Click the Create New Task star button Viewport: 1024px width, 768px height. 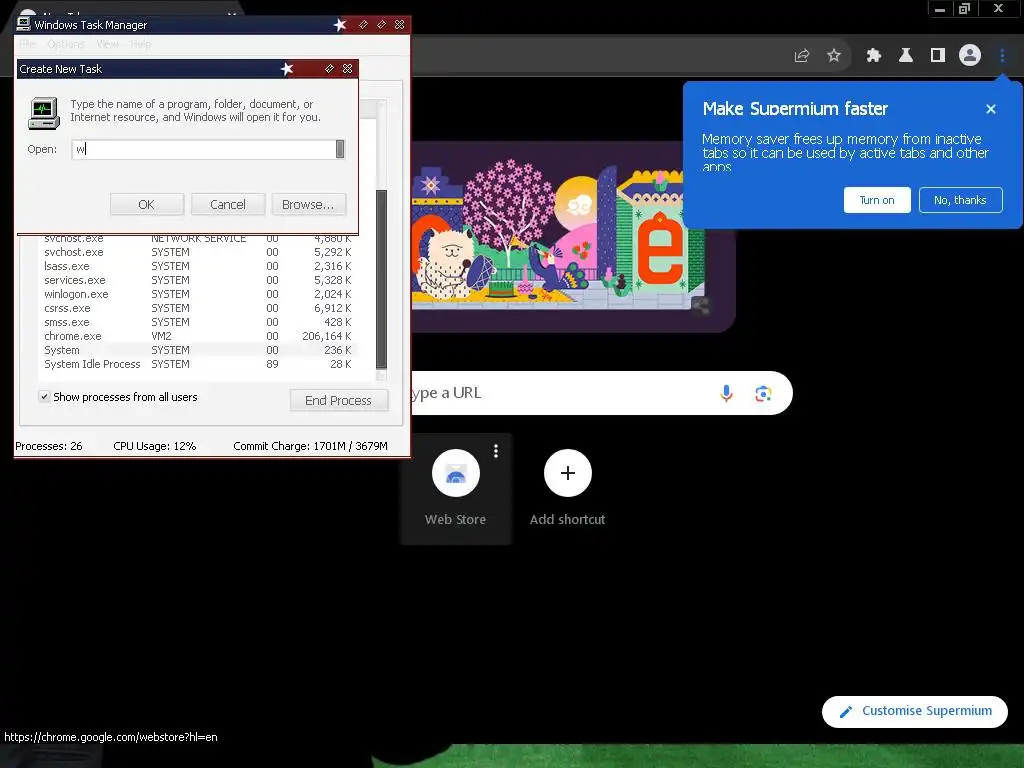pyautogui.click(x=287, y=69)
